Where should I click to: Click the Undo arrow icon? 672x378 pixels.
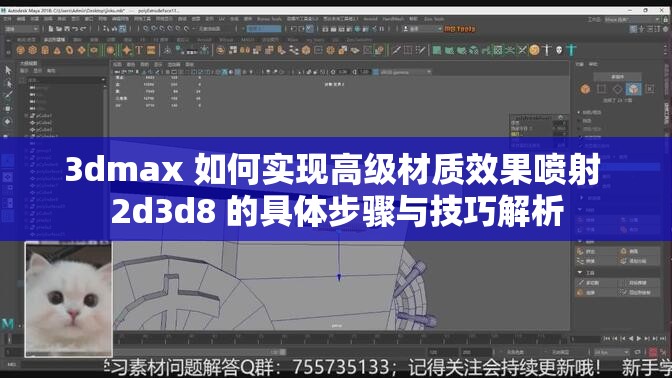pyautogui.click(x=75, y=29)
